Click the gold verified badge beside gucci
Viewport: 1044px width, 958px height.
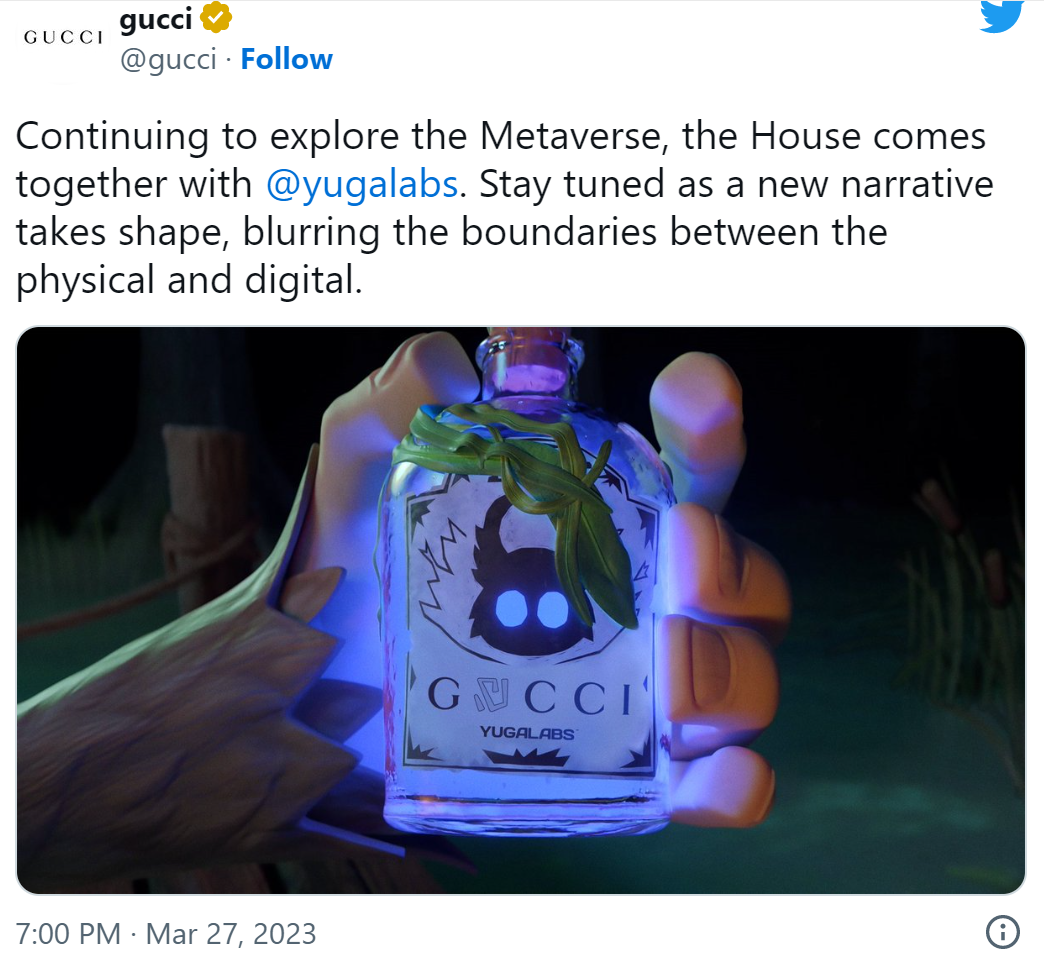216,17
